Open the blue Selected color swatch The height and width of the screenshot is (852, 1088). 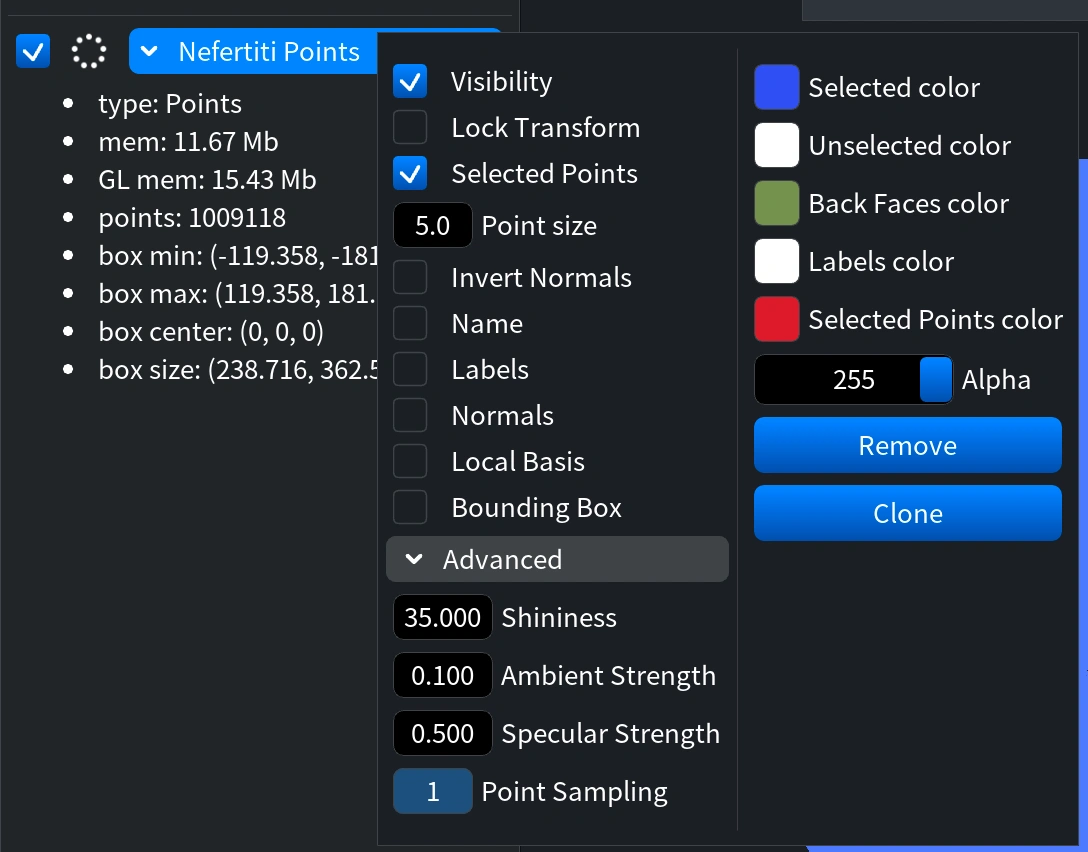pyautogui.click(x=776, y=87)
